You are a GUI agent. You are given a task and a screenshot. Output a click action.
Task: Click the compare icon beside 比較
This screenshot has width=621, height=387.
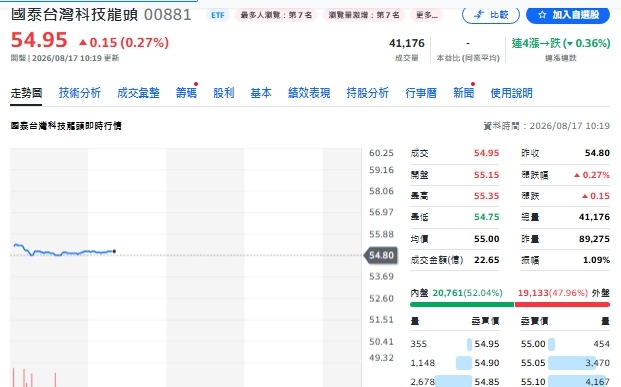coord(479,15)
